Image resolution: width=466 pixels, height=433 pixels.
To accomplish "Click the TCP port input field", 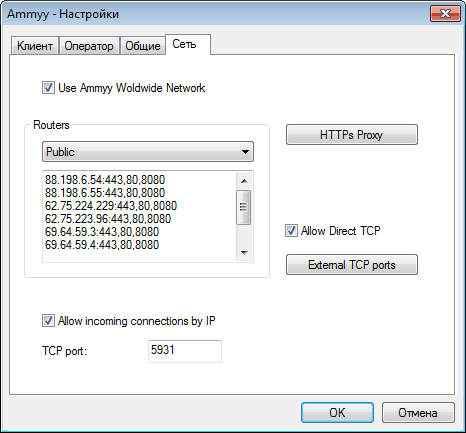I will point(185,351).
